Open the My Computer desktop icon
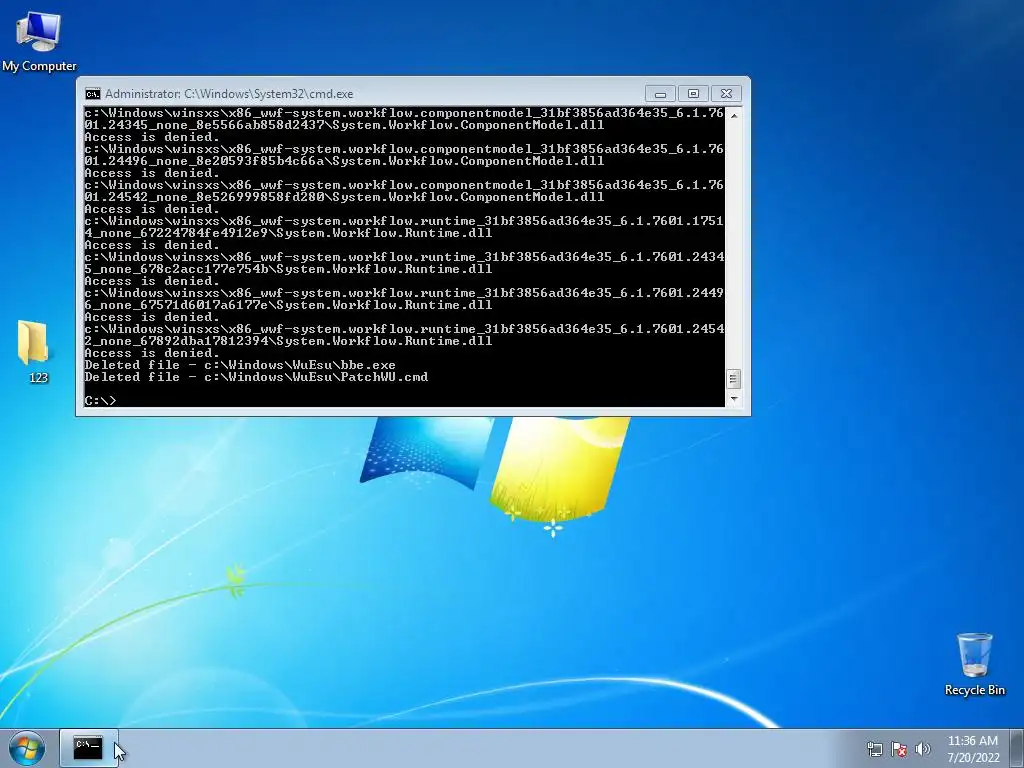Screen dimensions: 1024x768 tap(39, 41)
